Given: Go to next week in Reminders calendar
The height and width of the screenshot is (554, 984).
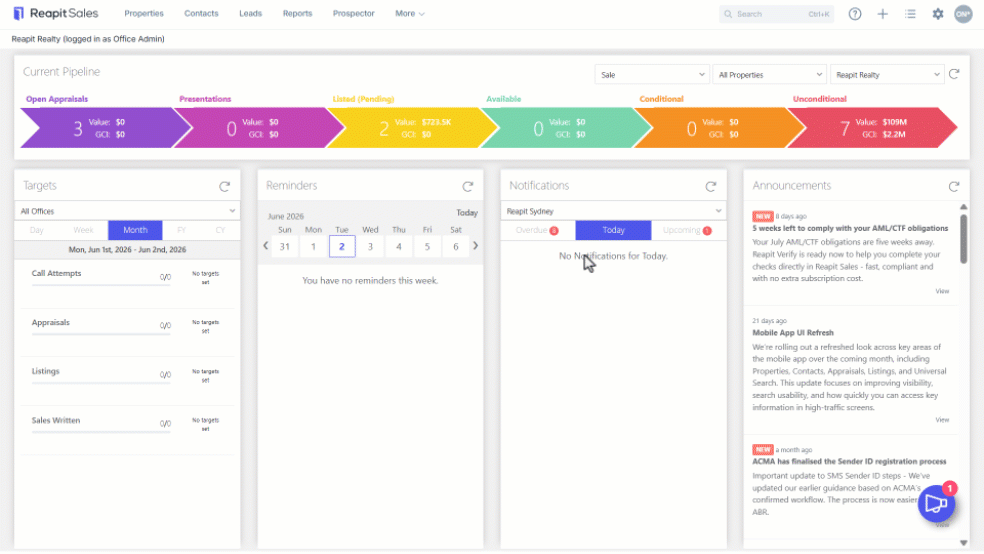Looking at the screenshot, I should (x=476, y=246).
